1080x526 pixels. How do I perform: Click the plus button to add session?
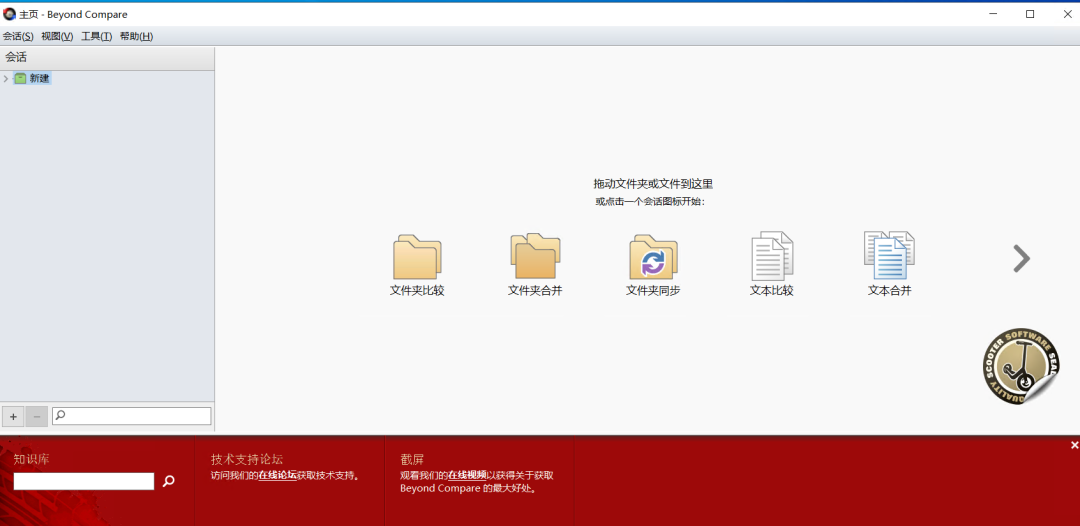point(13,417)
